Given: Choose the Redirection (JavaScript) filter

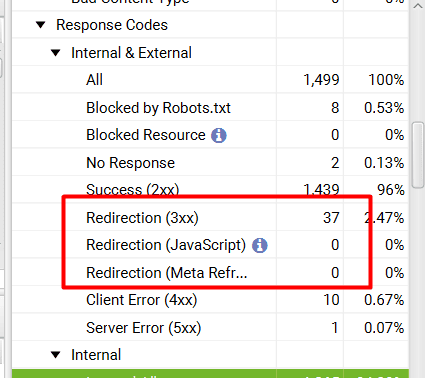Looking at the screenshot, I should [210, 245].
